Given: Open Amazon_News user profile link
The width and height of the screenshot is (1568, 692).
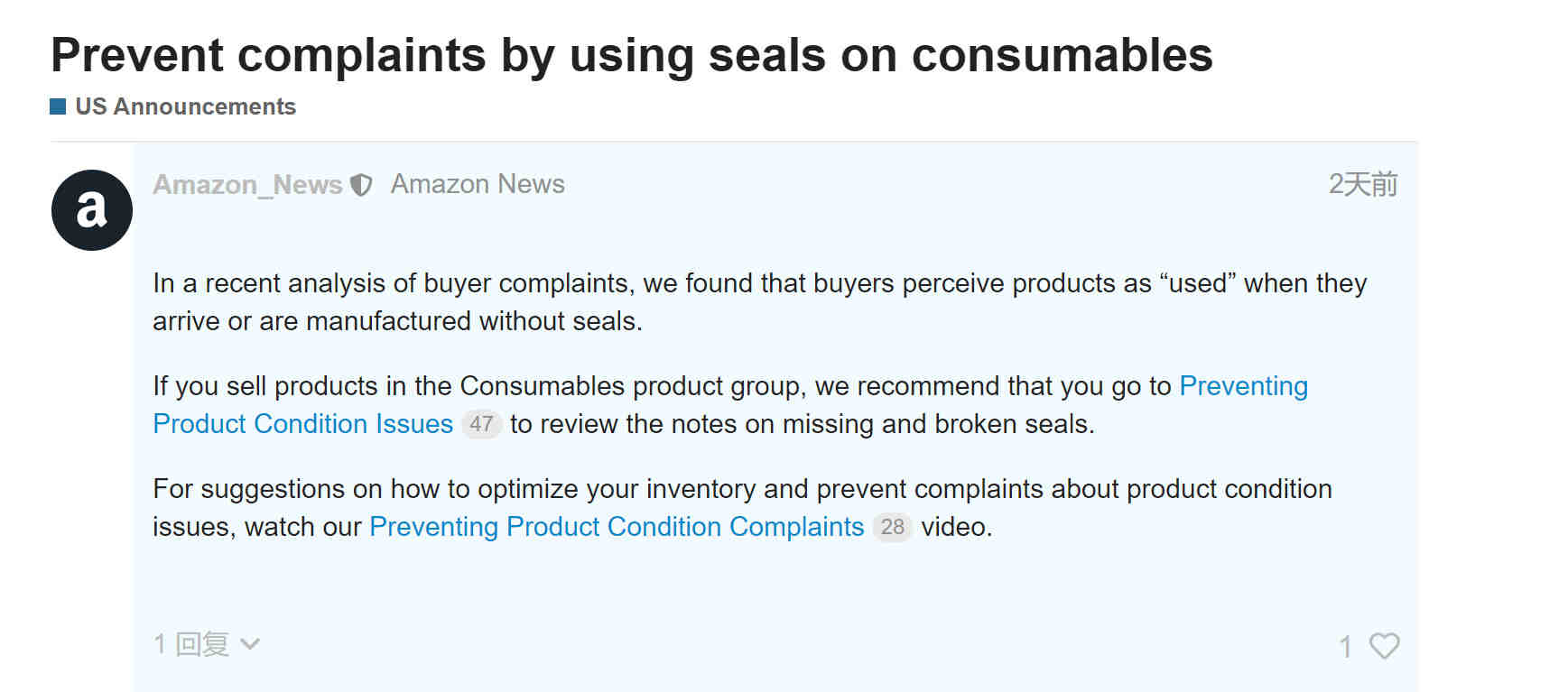Looking at the screenshot, I should click(x=247, y=184).
